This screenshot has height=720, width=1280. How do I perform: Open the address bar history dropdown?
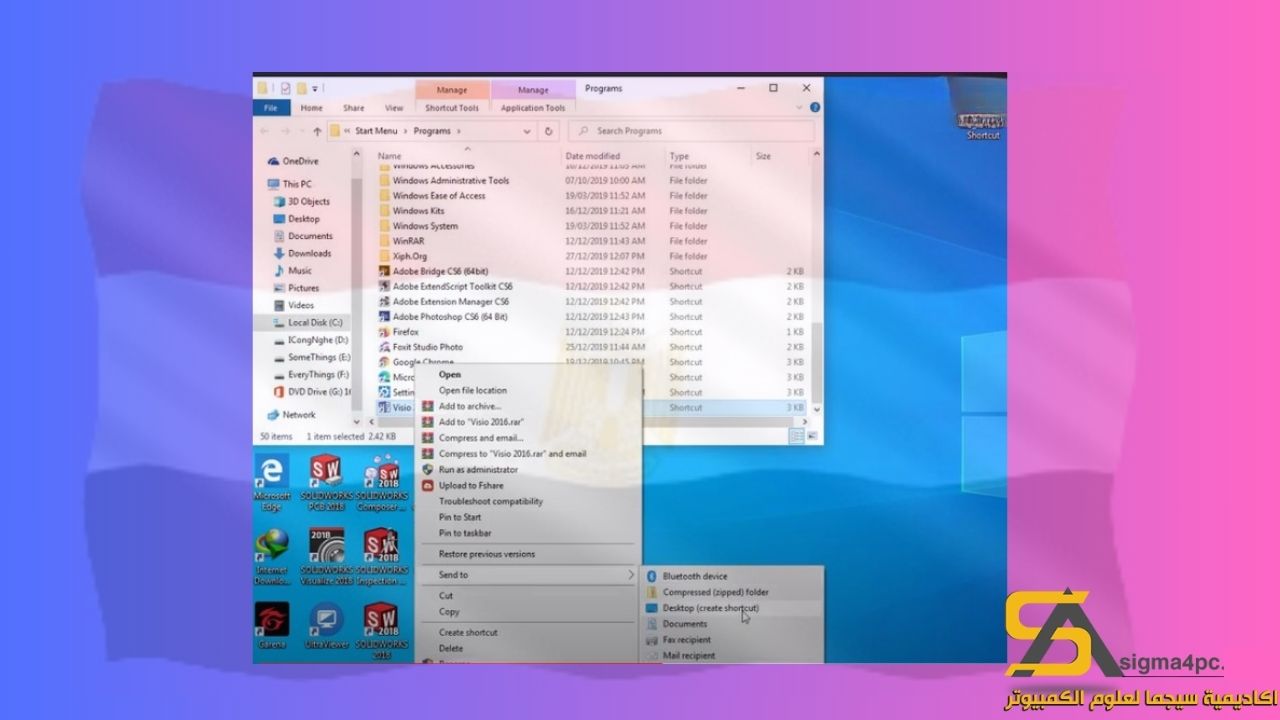pyautogui.click(x=527, y=131)
